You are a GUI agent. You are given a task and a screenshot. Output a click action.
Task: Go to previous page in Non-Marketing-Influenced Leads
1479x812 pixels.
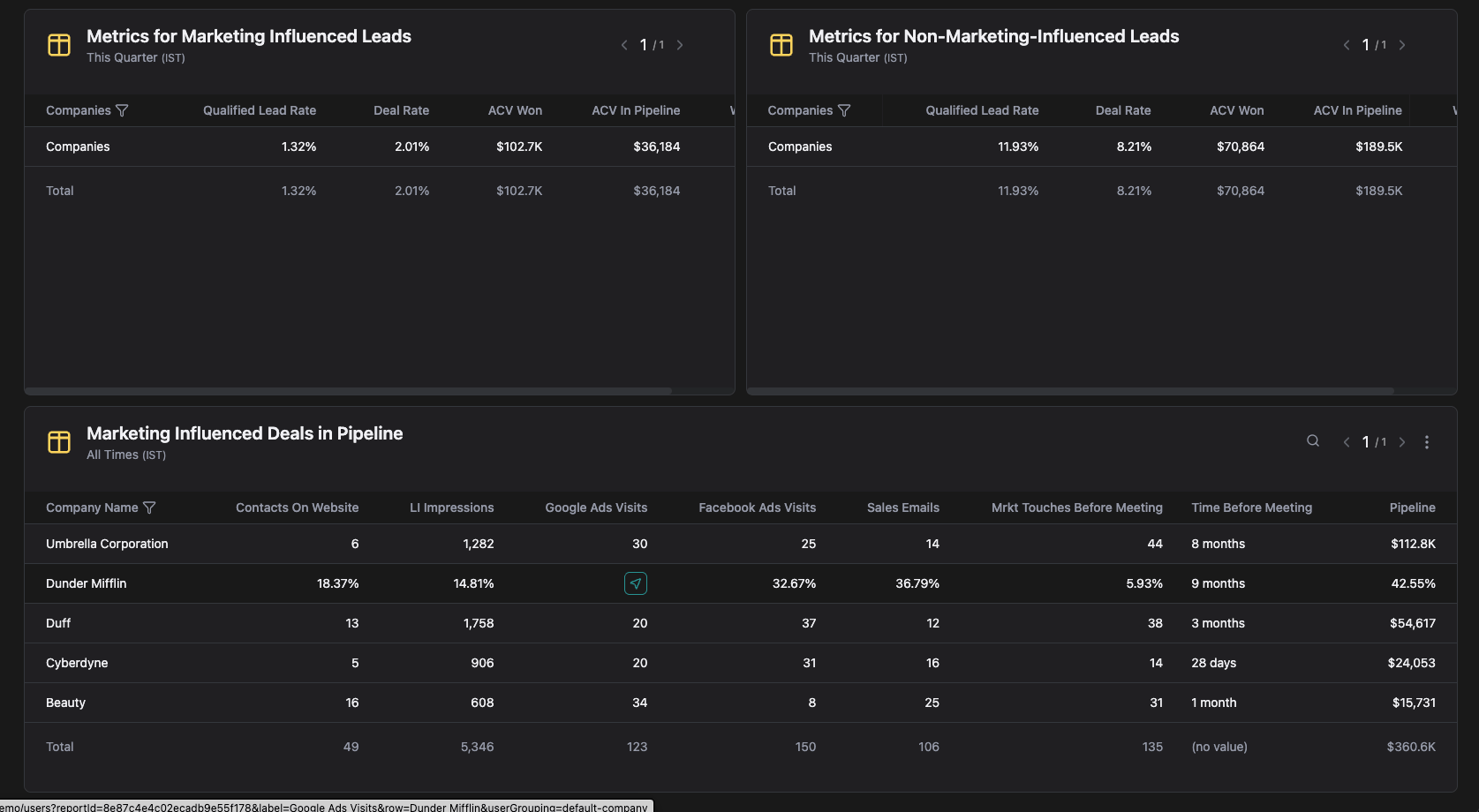(x=1347, y=45)
